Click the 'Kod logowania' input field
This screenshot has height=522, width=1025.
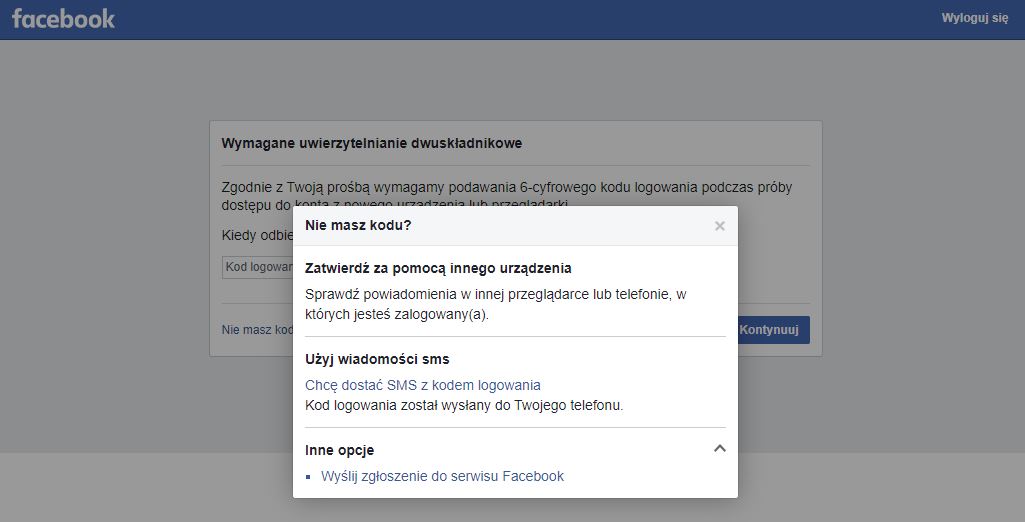[258, 267]
